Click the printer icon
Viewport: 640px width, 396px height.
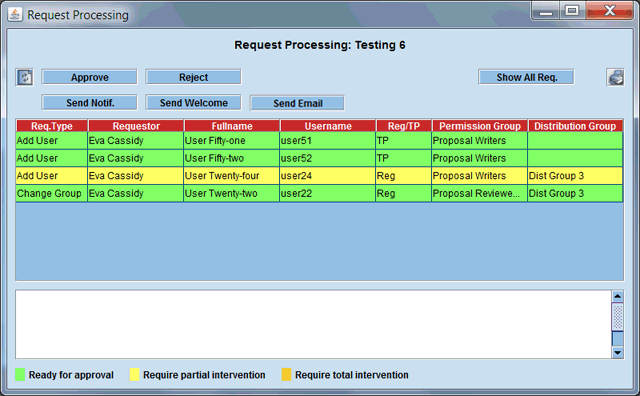(x=615, y=77)
